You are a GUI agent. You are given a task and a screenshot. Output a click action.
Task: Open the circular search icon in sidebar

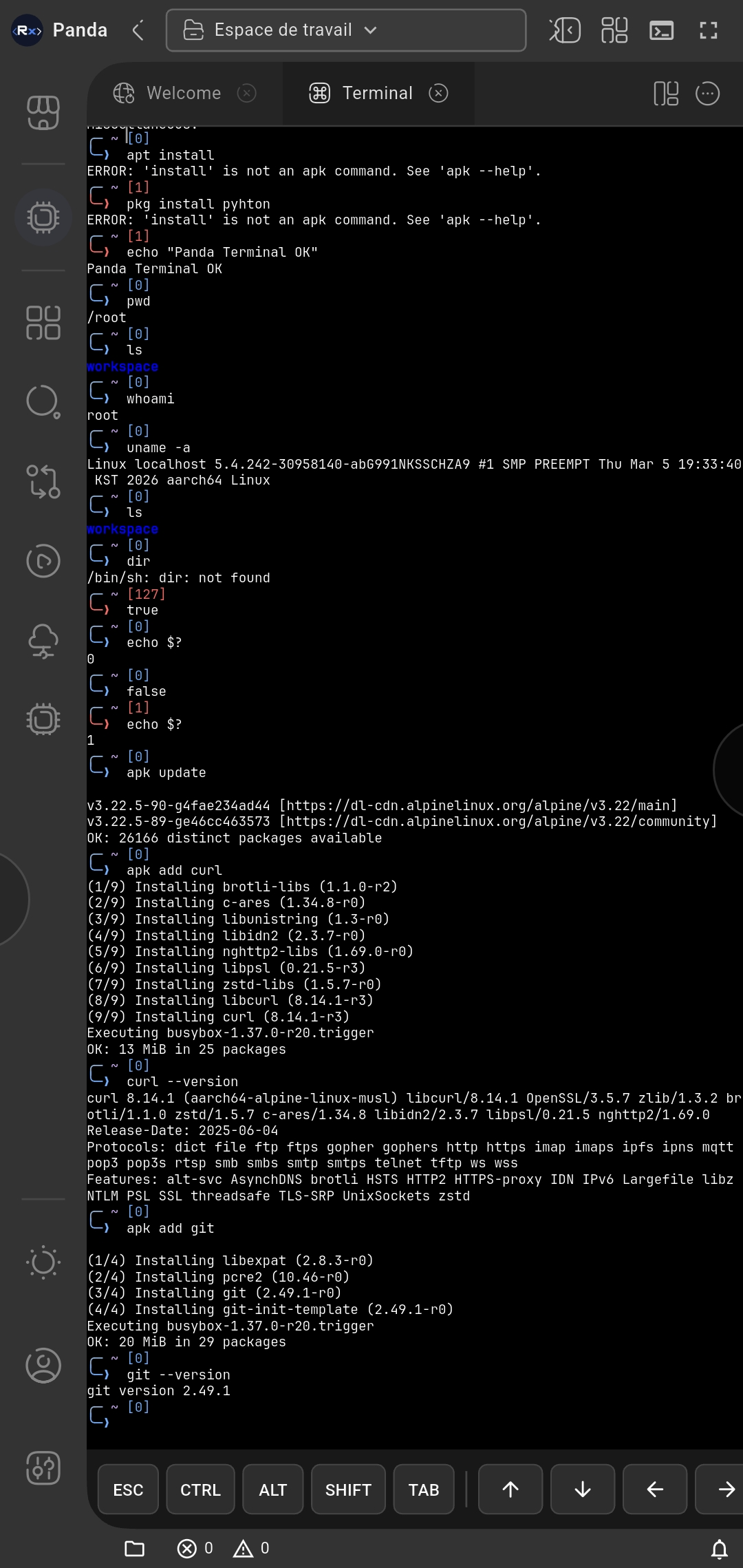coord(43,401)
